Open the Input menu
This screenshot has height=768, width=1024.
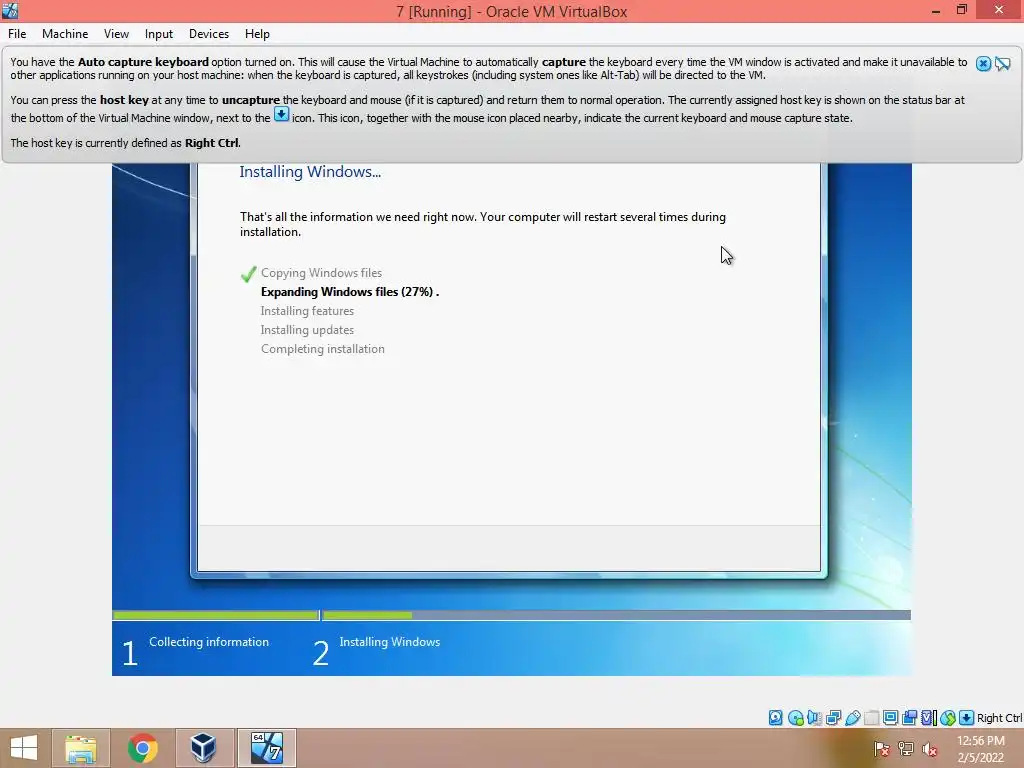pyautogui.click(x=159, y=34)
